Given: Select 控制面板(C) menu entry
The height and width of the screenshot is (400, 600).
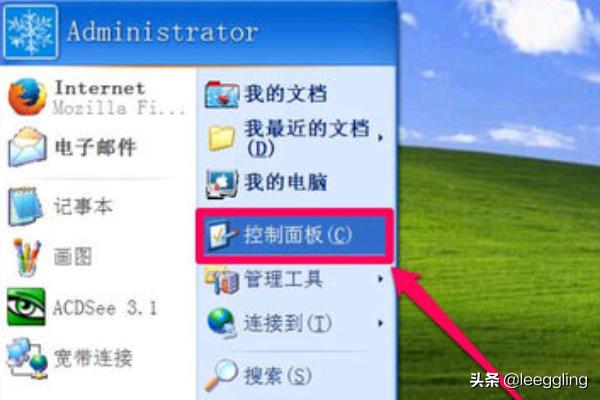Looking at the screenshot, I should pyautogui.click(x=295, y=236).
